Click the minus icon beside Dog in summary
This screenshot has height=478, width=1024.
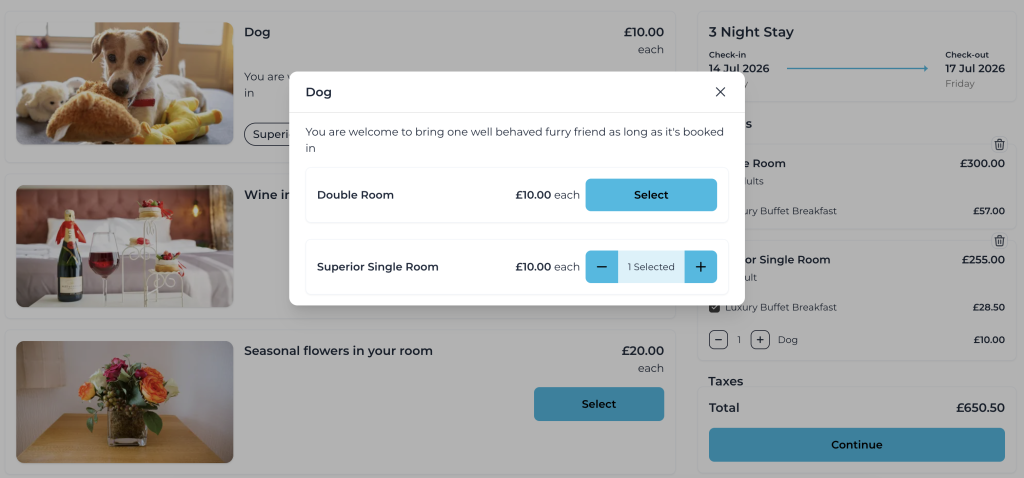coord(718,340)
